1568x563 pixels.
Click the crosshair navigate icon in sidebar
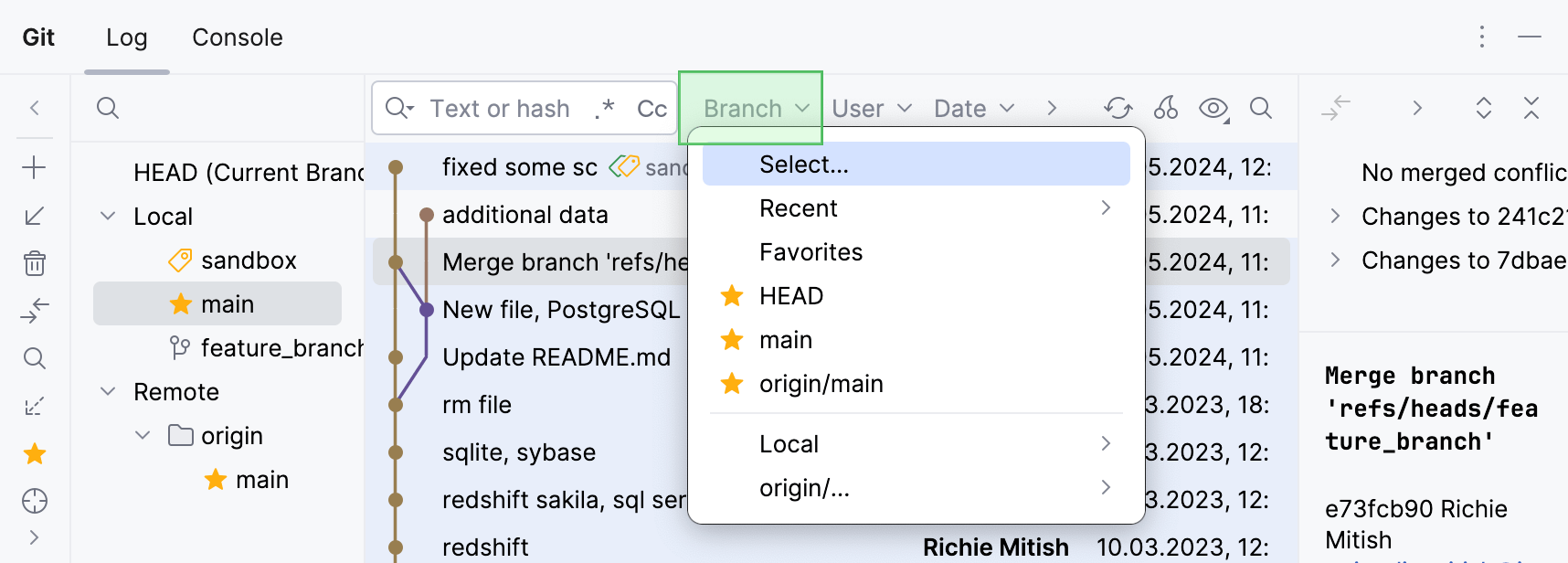35,501
